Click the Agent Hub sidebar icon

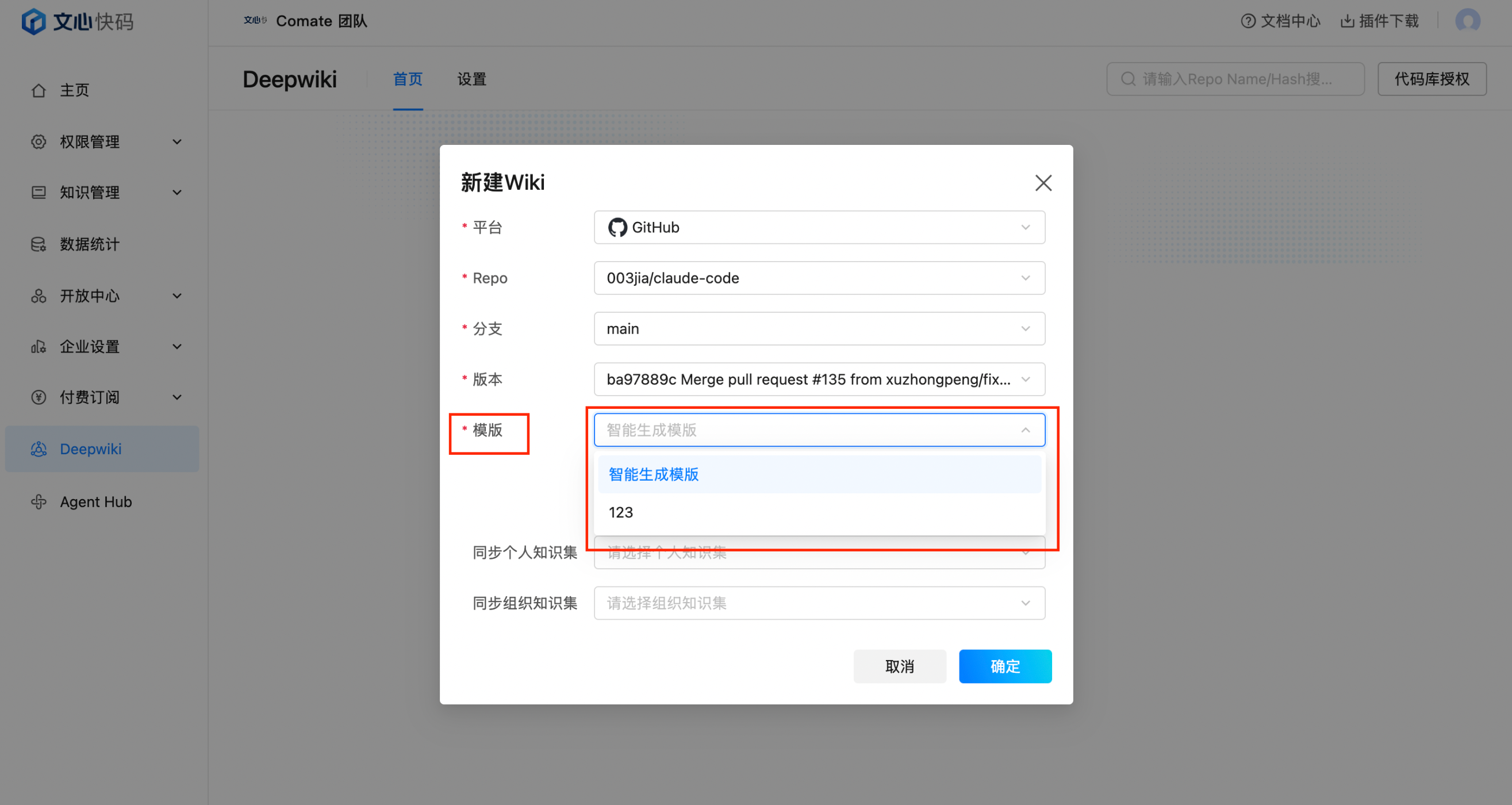(39, 502)
